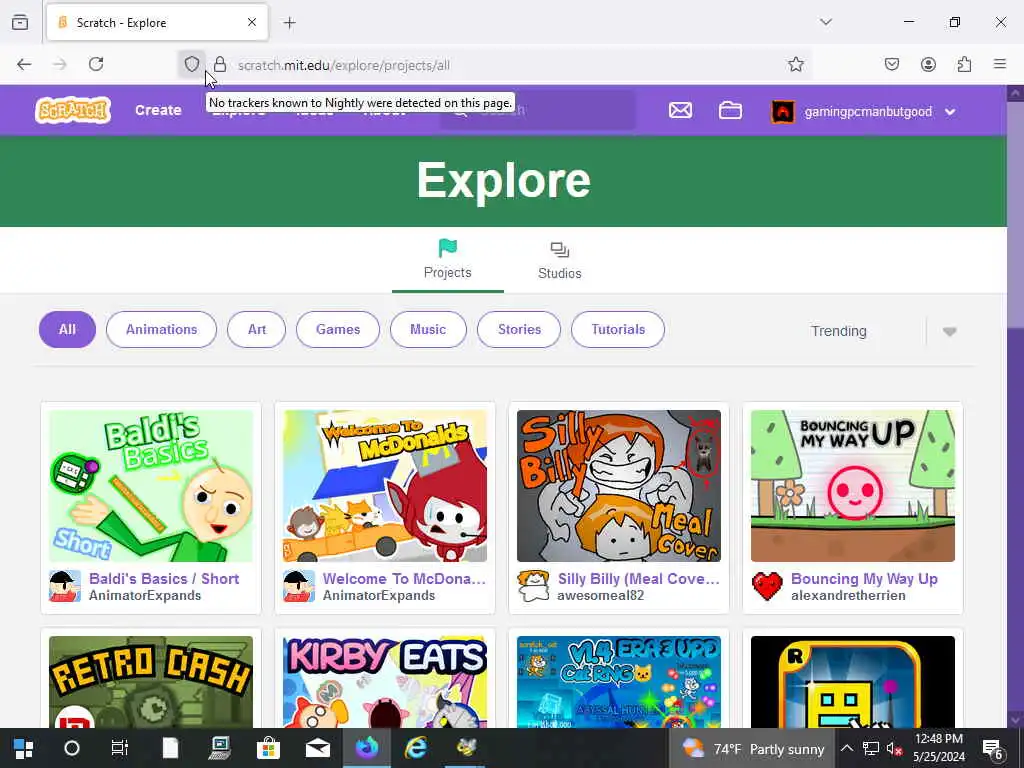Open the Messages envelope icon
This screenshot has height=768, width=1024.
[x=680, y=110]
